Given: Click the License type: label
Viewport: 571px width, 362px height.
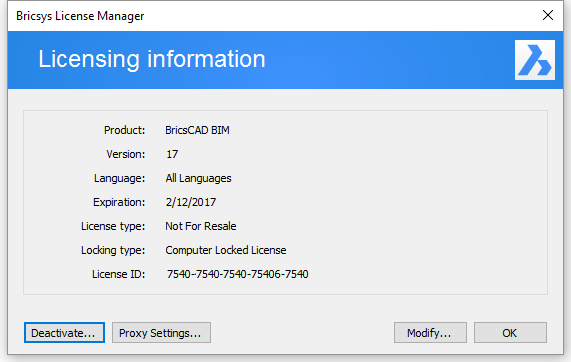Looking at the screenshot, I should 113,226.
